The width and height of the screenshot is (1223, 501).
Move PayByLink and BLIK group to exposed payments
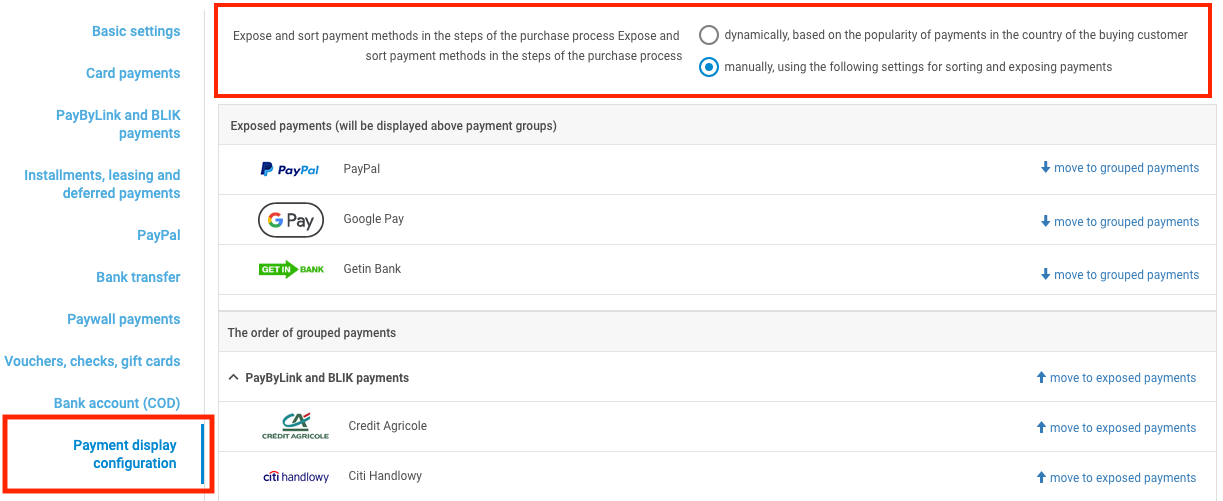click(x=1116, y=378)
